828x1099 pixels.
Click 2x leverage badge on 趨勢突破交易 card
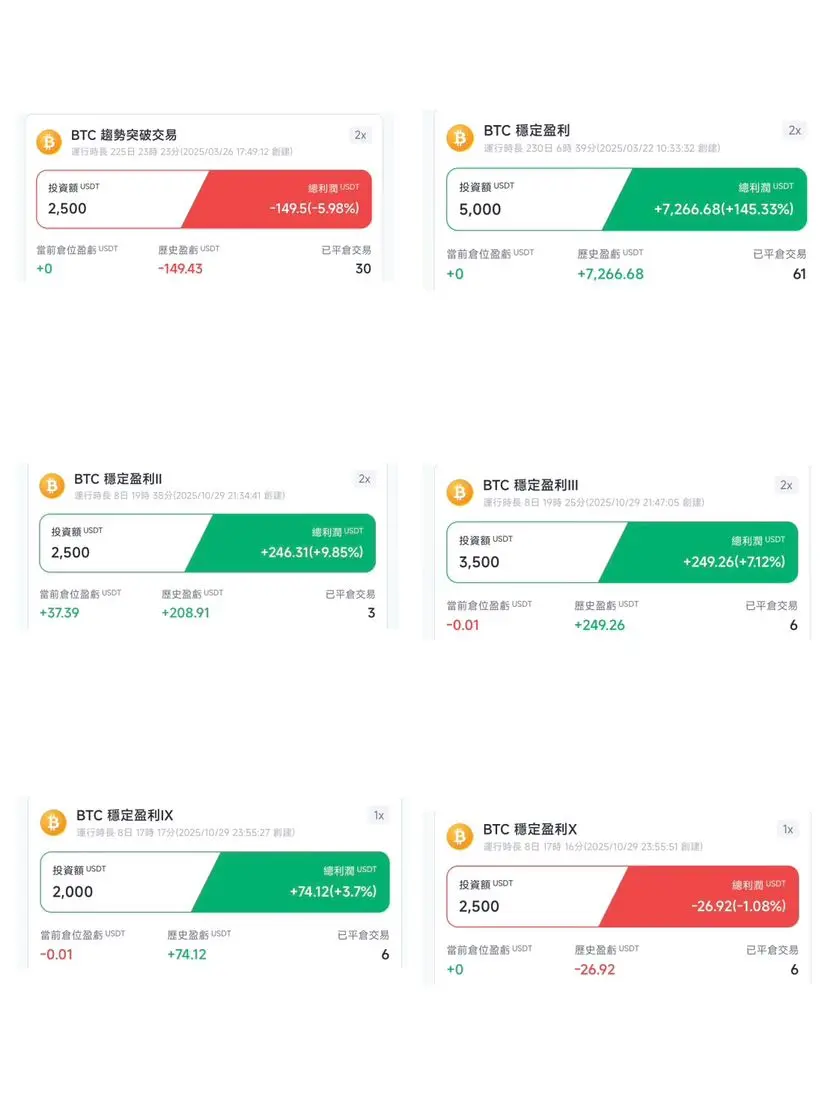pyautogui.click(x=360, y=135)
